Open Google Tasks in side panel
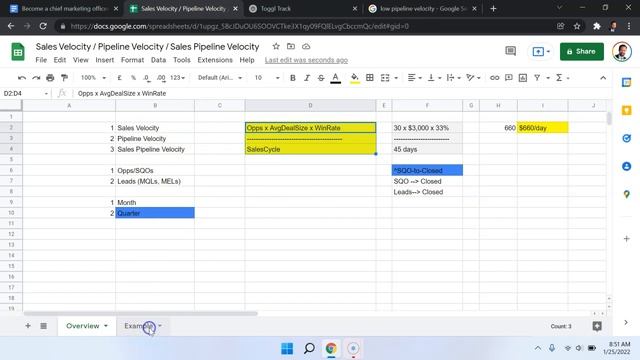640x360 pixels. pyautogui.click(x=627, y=138)
